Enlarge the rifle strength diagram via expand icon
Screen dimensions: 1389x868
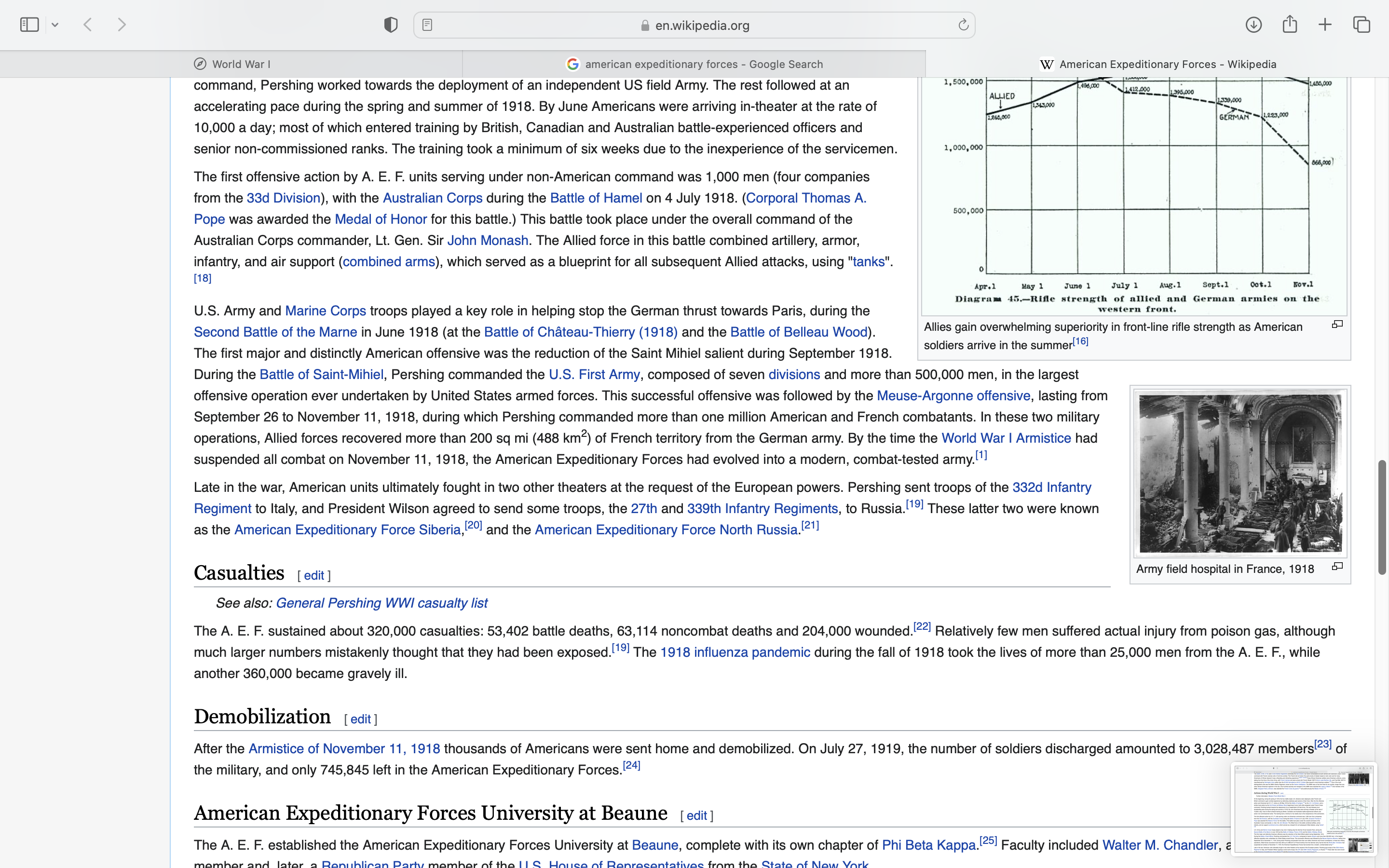tap(1337, 325)
